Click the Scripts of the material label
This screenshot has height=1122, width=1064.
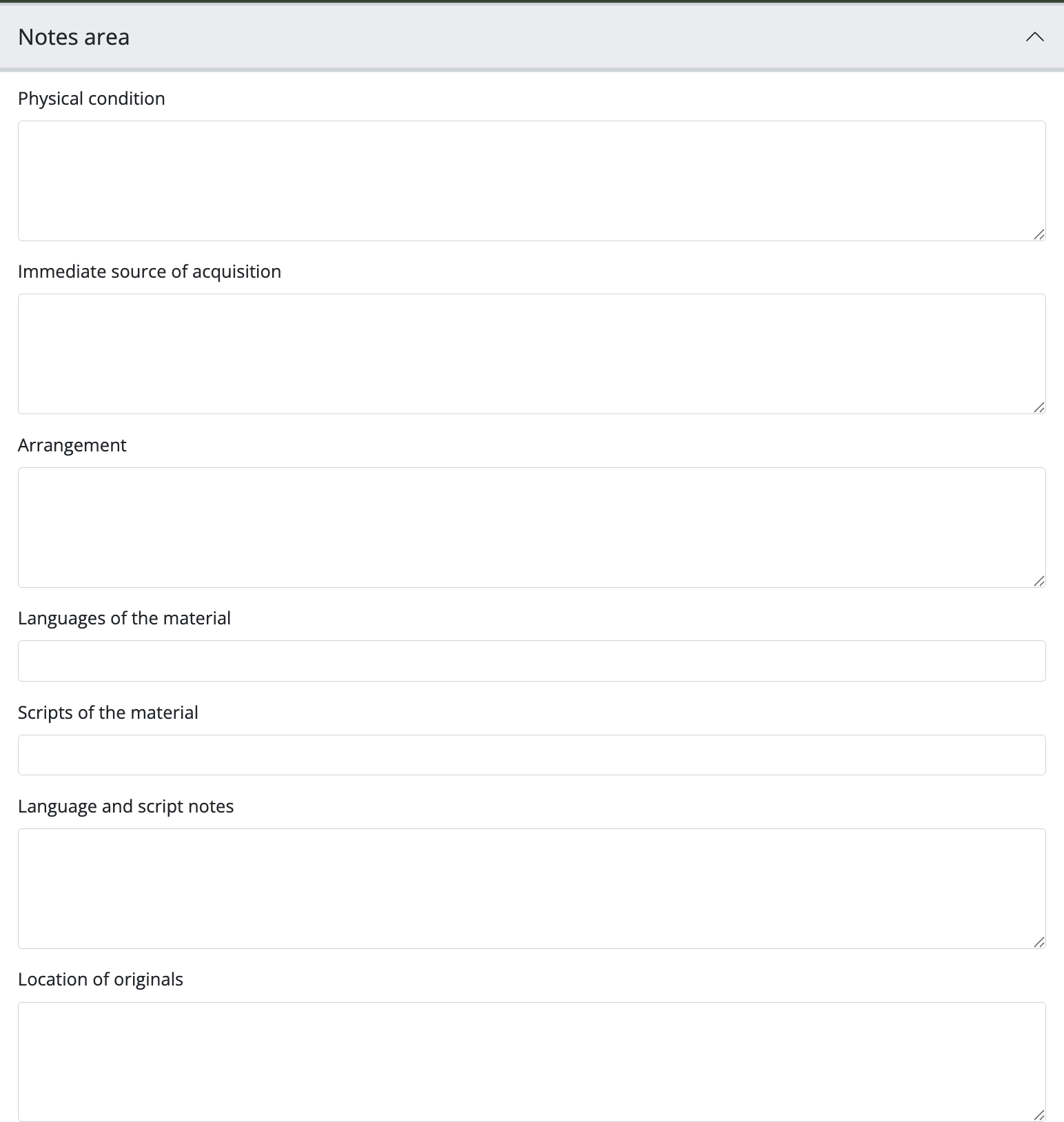point(108,713)
